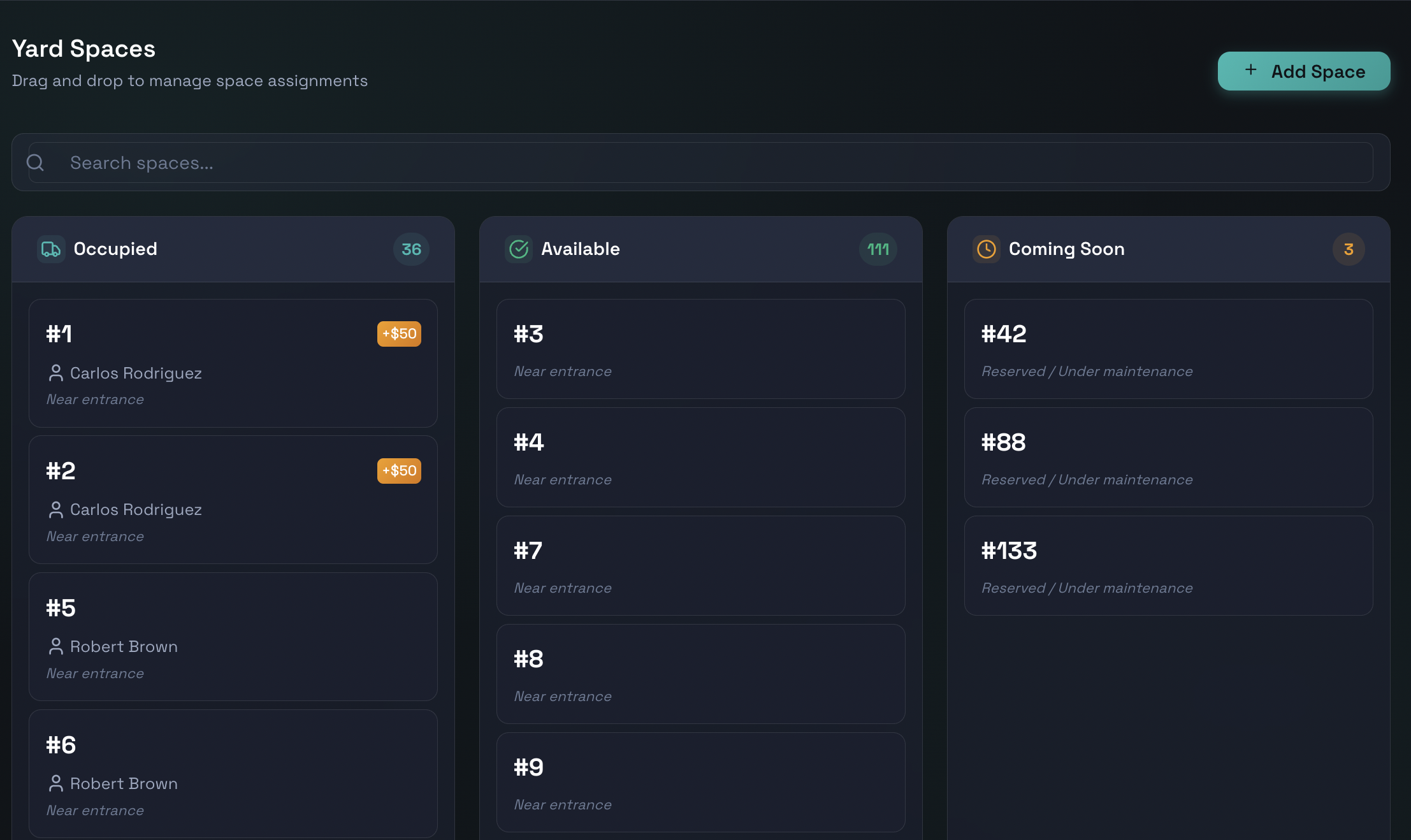Click the Available count badge 111

878,249
